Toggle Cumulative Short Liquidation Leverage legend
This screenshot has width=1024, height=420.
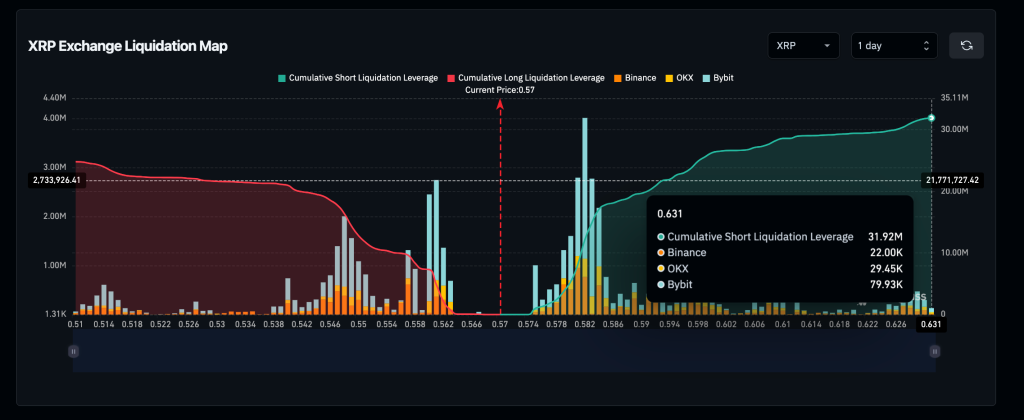tap(358, 77)
